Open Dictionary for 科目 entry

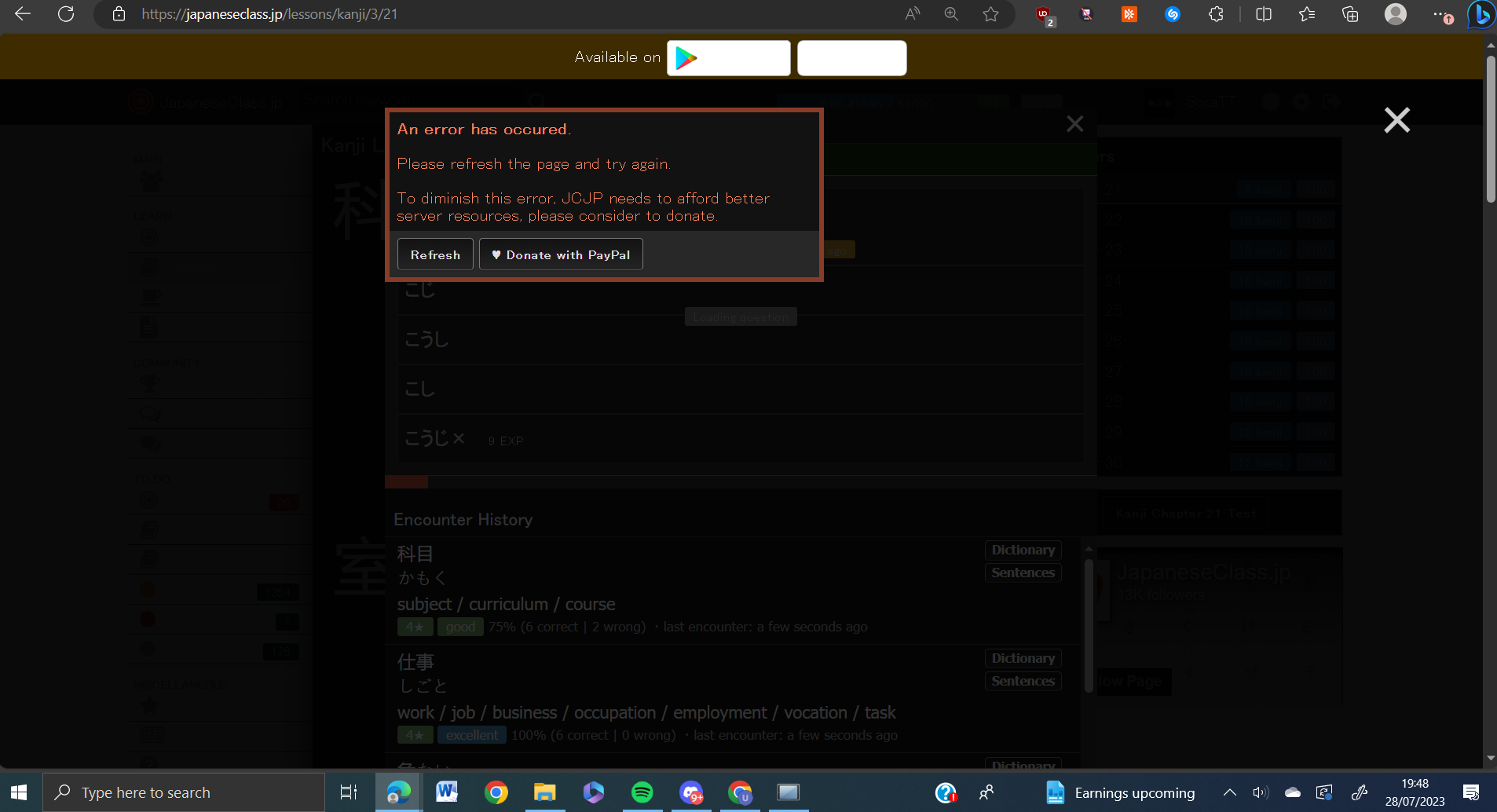[x=1023, y=550]
